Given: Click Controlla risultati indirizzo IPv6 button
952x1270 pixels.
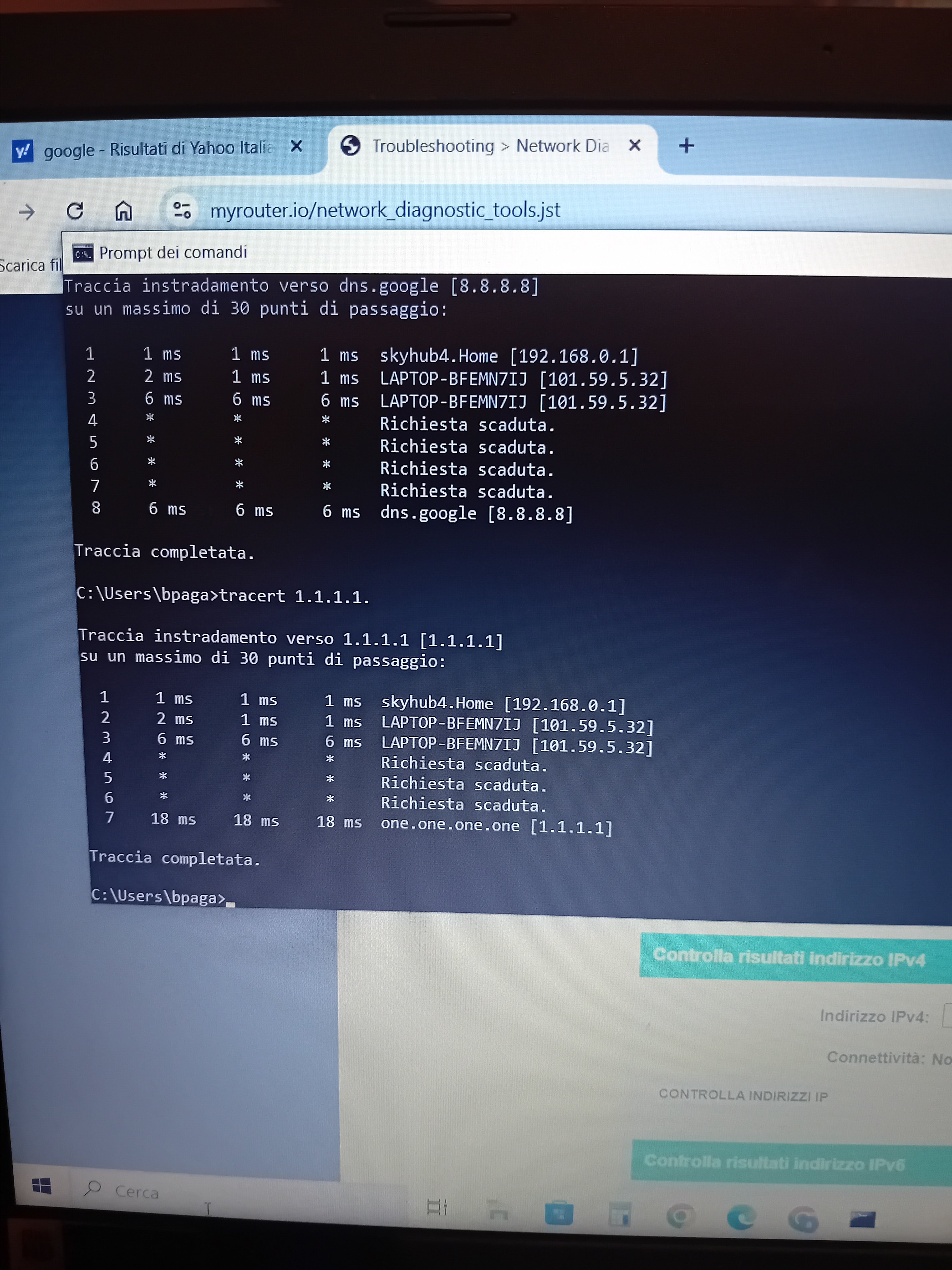Looking at the screenshot, I should (x=791, y=1163).
